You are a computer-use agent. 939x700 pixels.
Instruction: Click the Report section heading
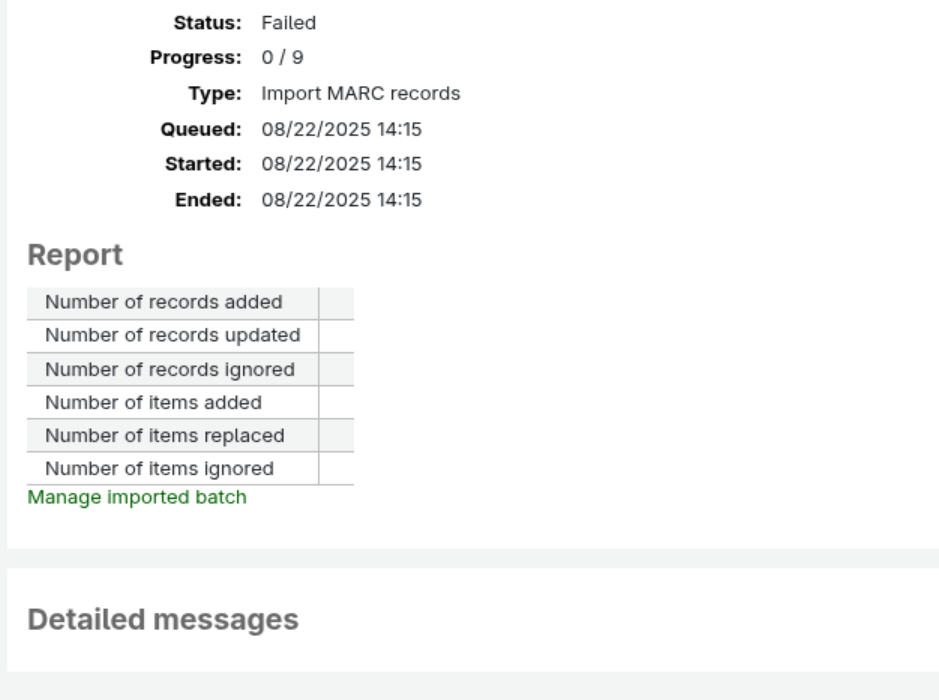tap(75, 256)
